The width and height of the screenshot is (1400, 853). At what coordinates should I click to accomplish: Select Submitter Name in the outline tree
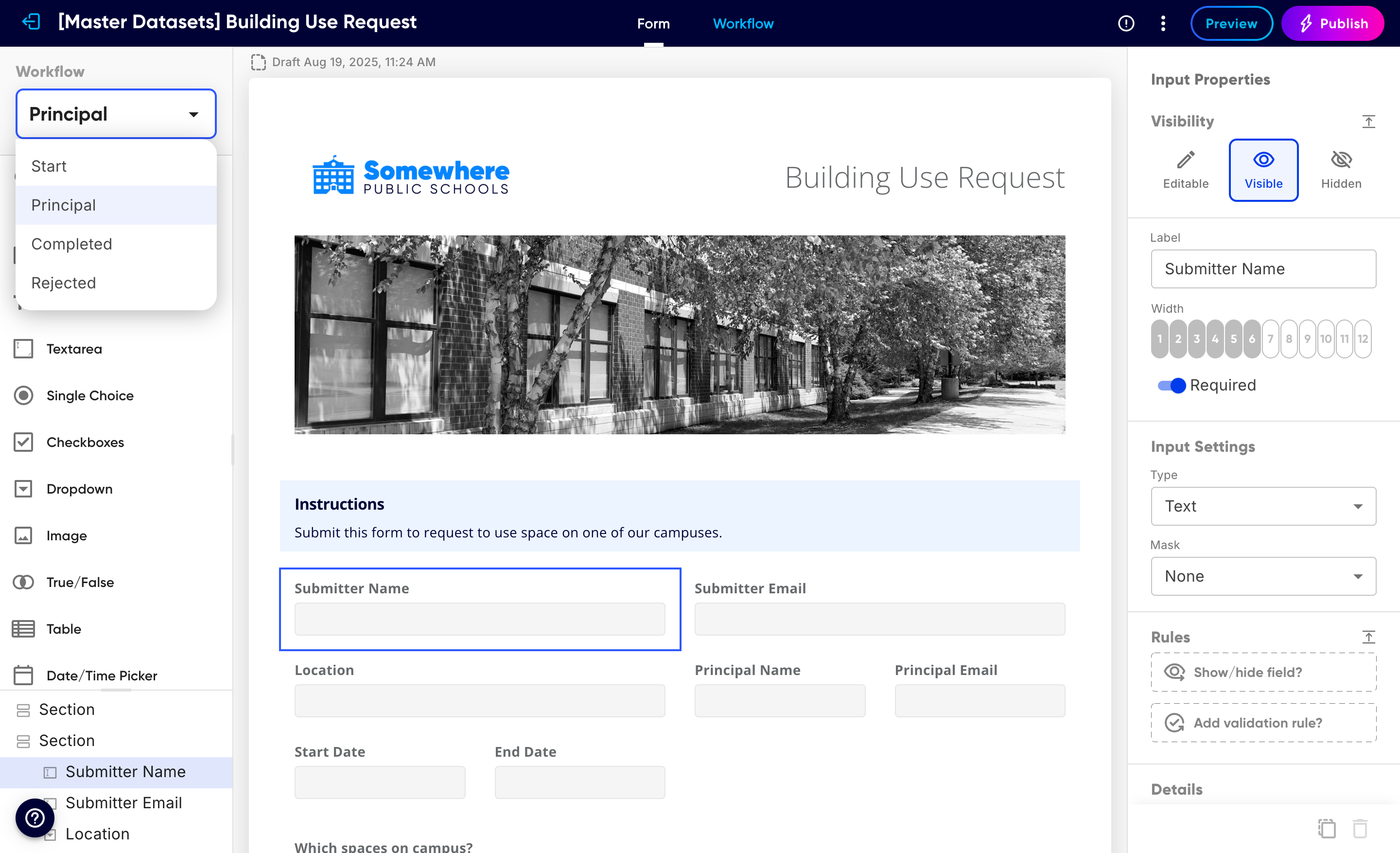(116, 772)
